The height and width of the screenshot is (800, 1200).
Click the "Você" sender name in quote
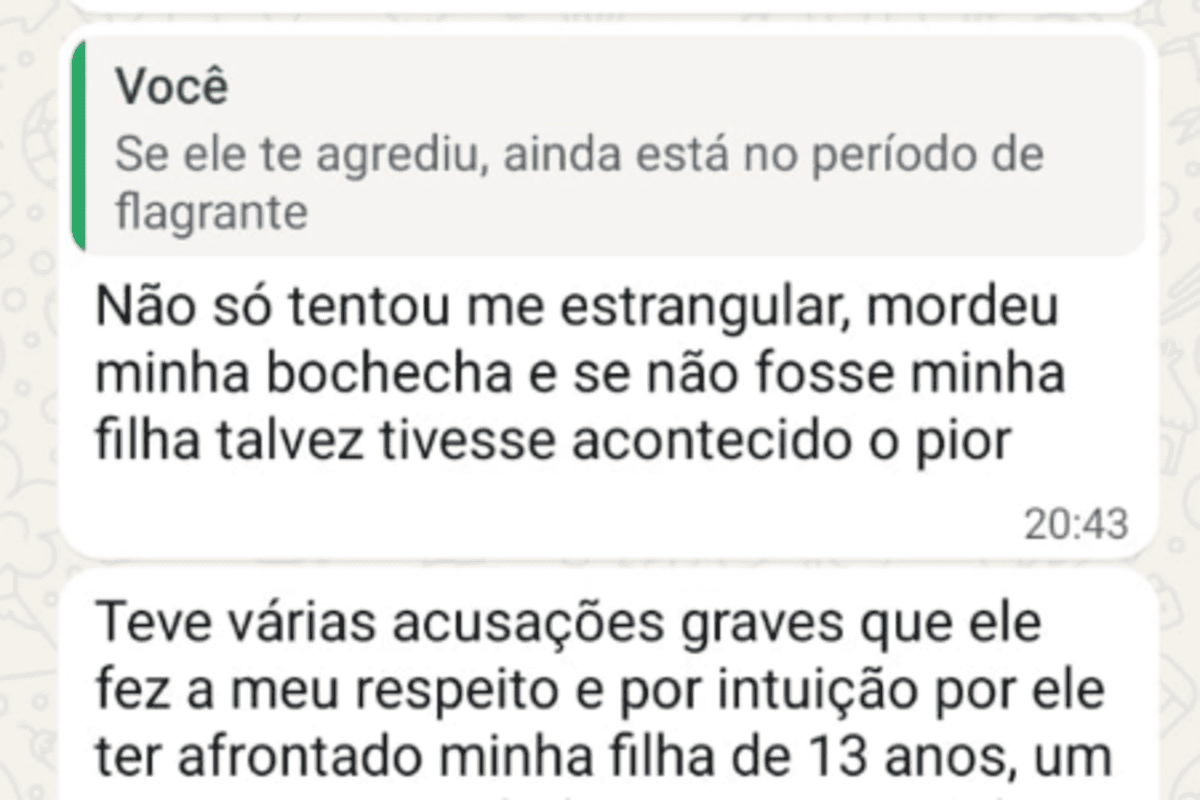[x=172, y=88]
